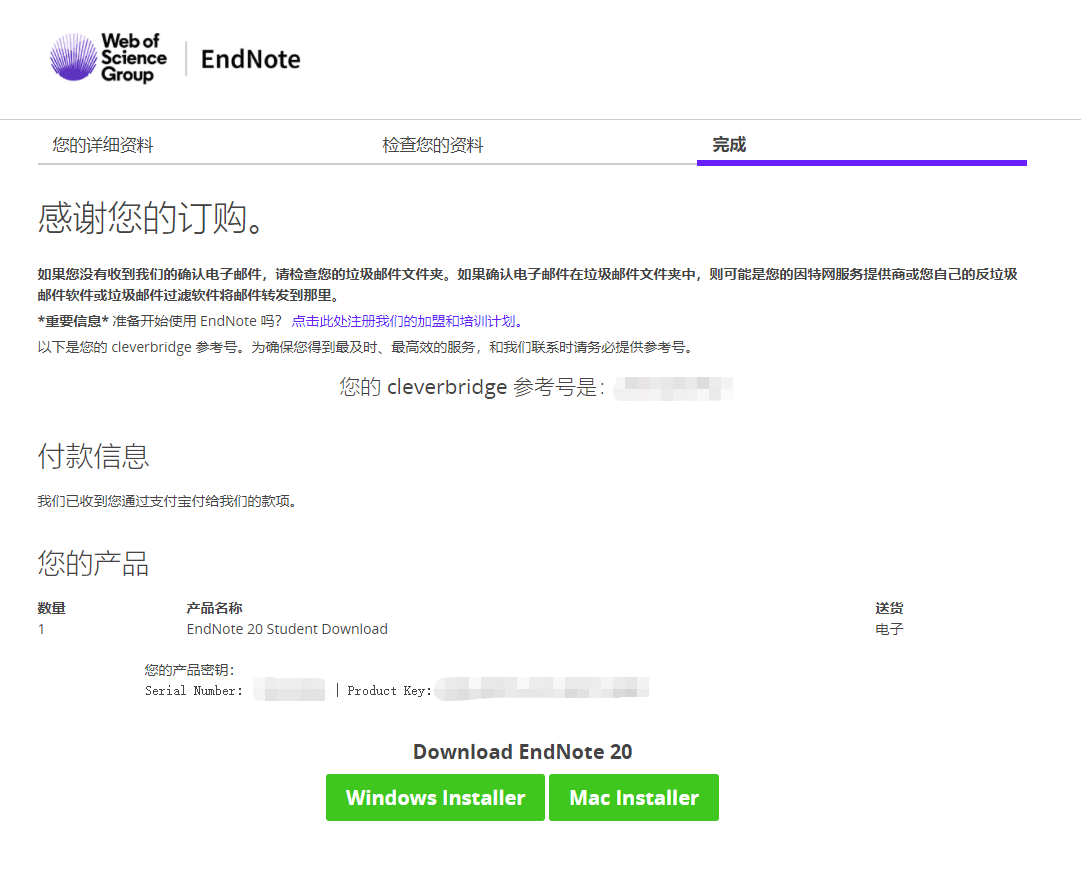The width and height of the screenshot is (1081, 881).
Task: Click the Serial Number label
Action: click(x=194, y=691)
